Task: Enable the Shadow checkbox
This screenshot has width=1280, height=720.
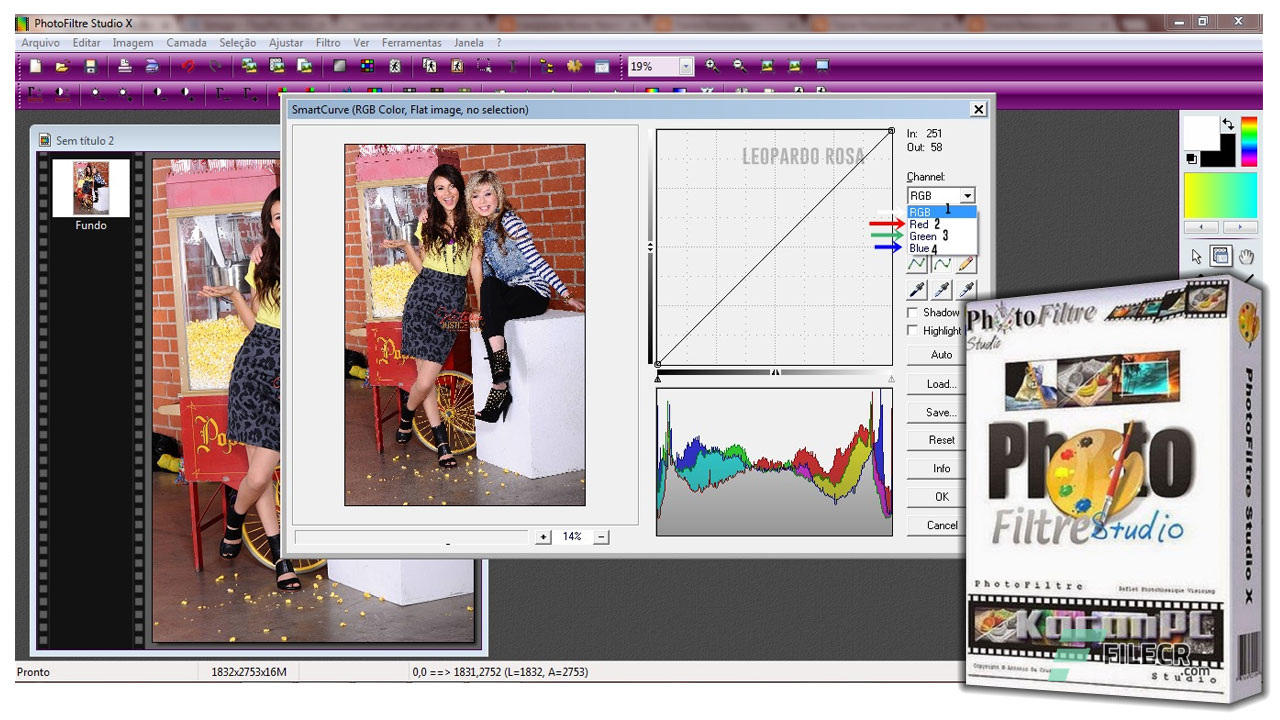Action: coord(912,313)
